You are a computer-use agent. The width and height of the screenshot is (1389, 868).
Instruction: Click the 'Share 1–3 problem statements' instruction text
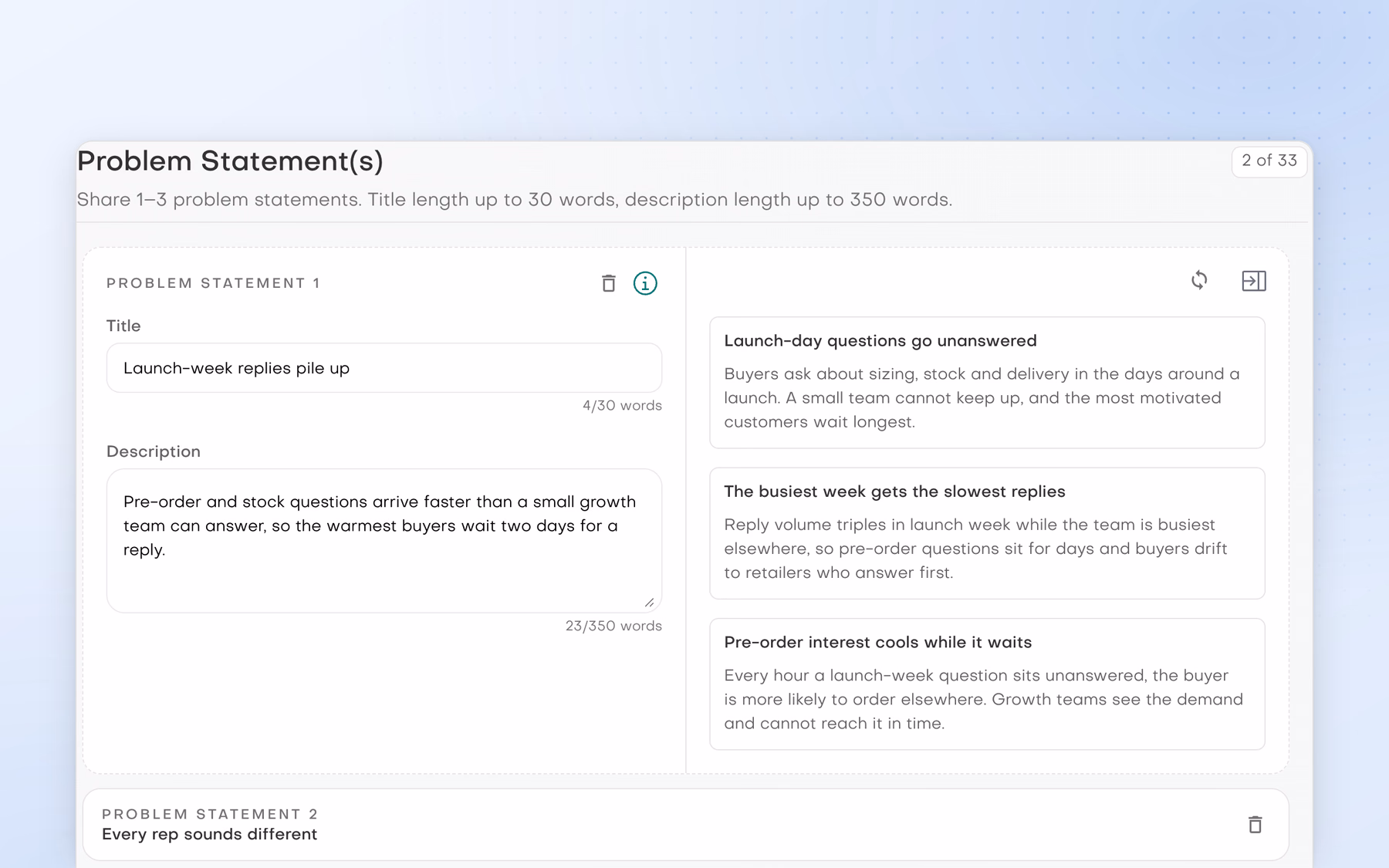(515, 200)
